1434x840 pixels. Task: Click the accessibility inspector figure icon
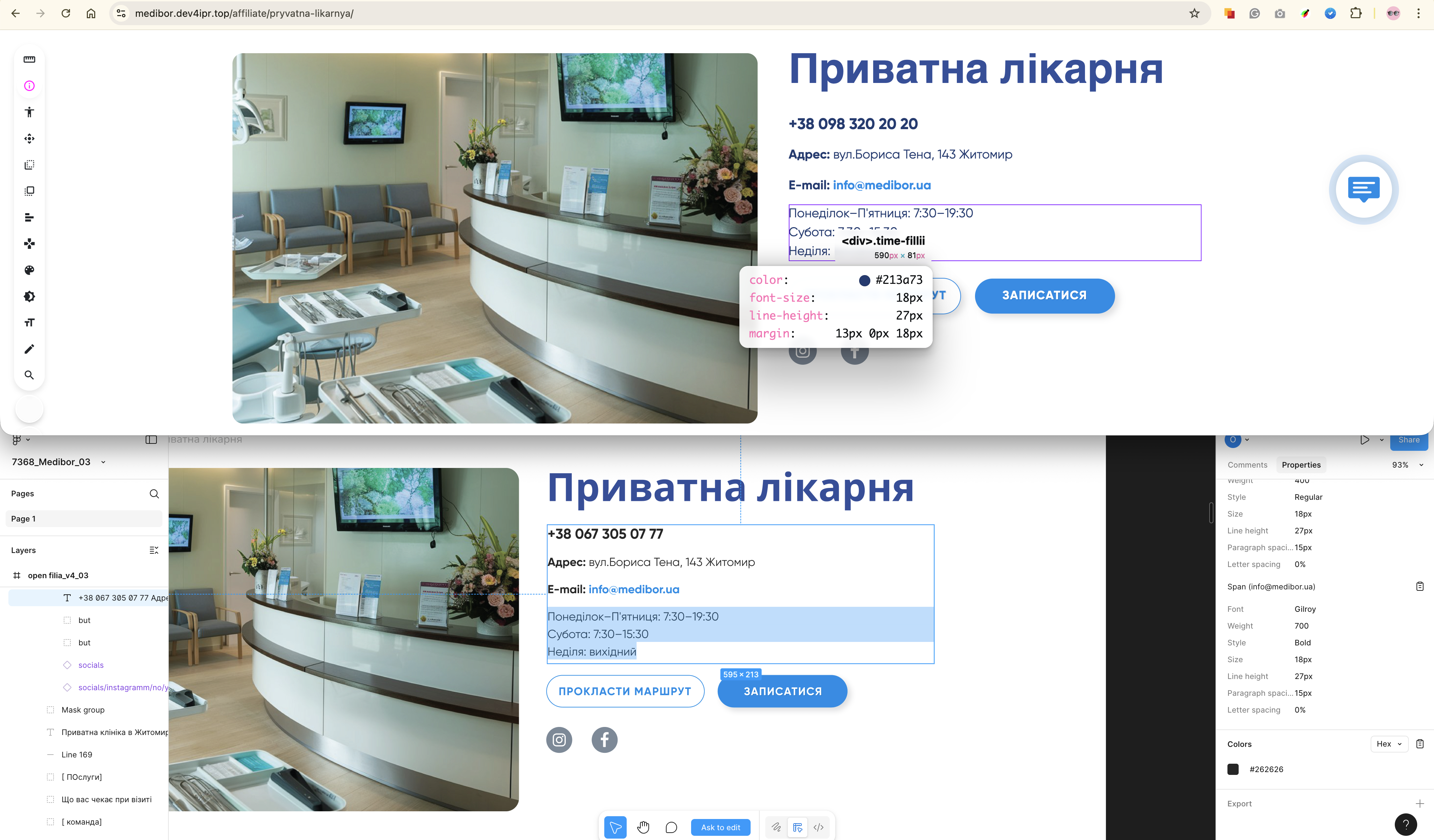pos(29,112)
